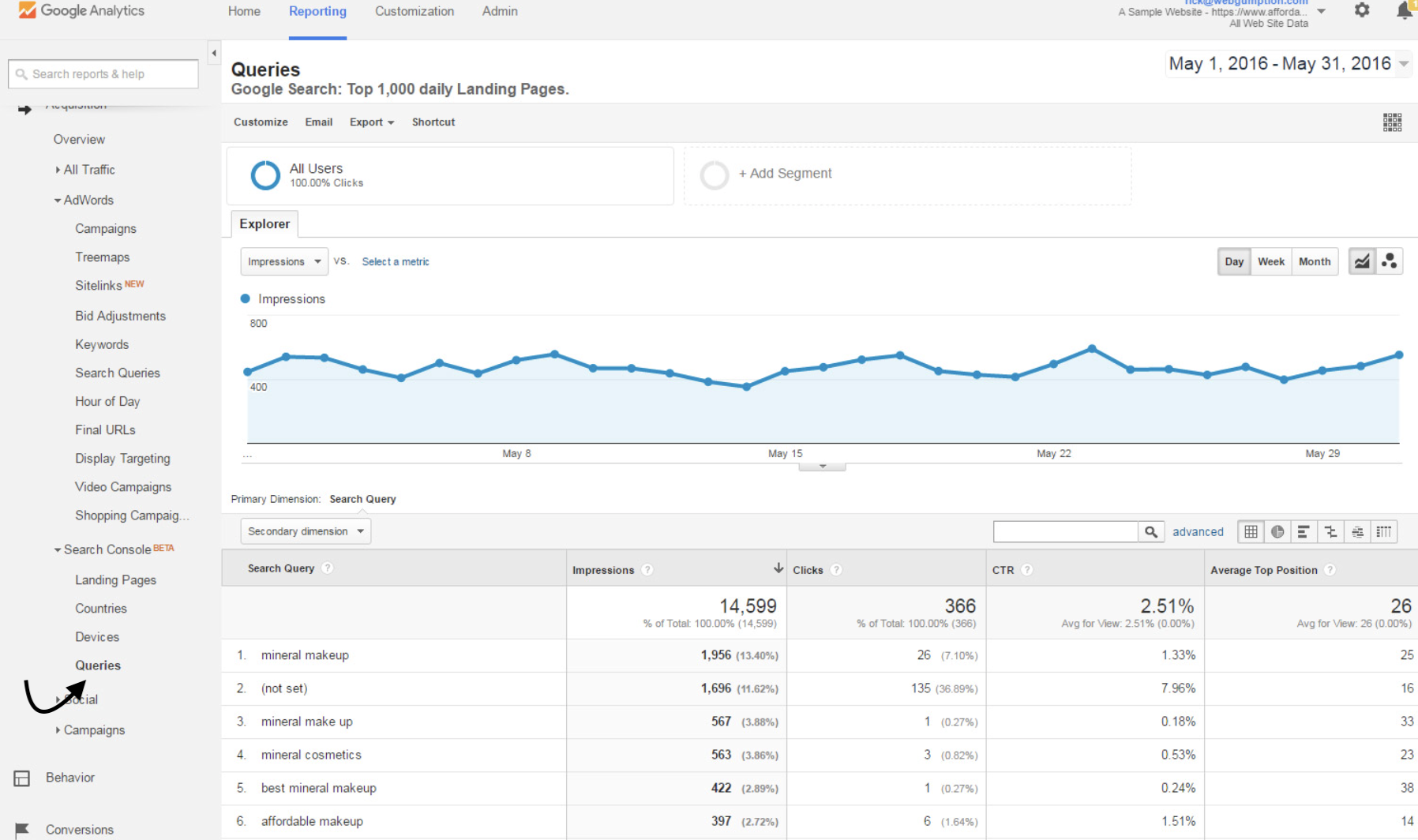The image size is (1418, 840).
Task: Click help icon beside Average Top Position
Action: pos(1330,570)
